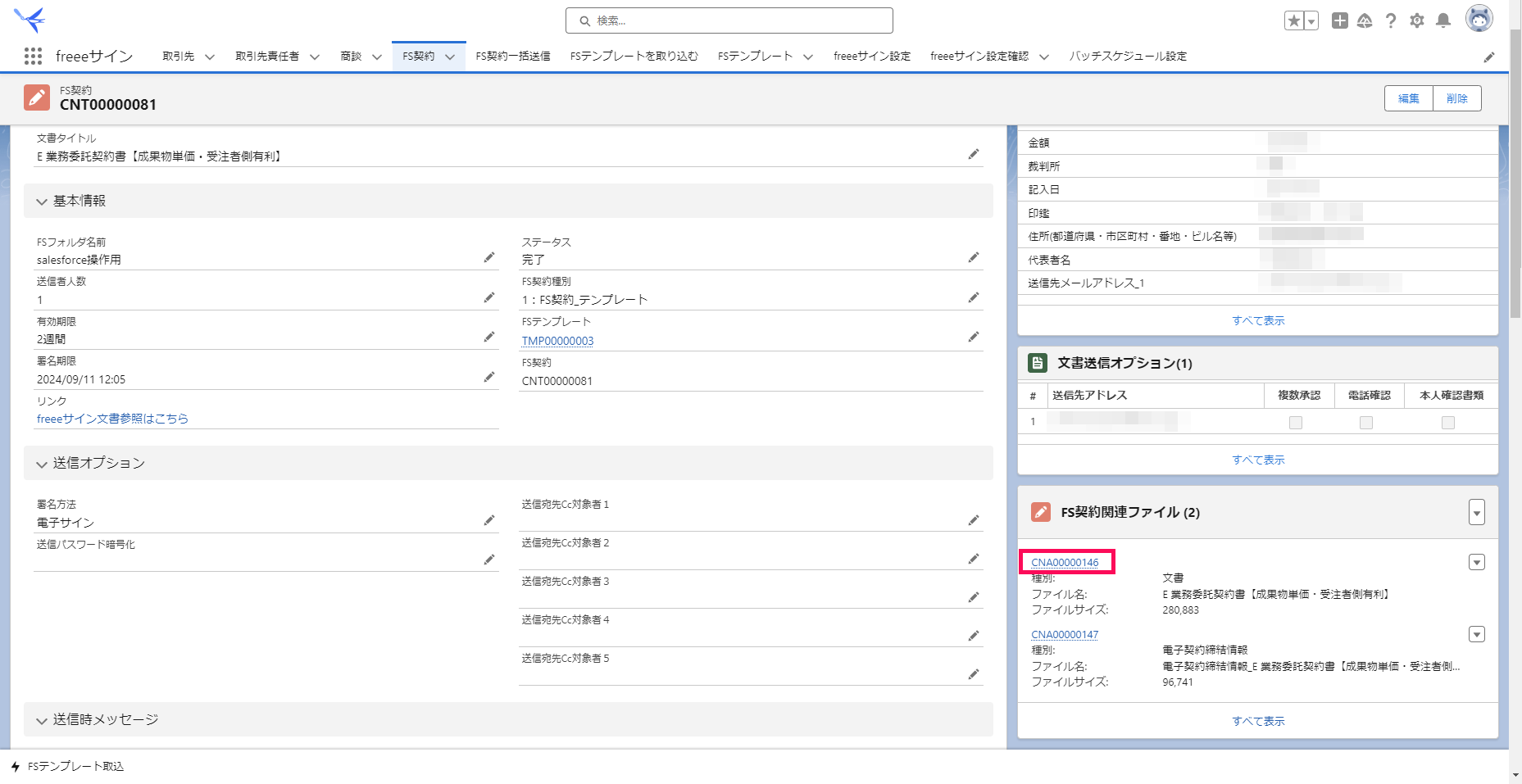Edit the 文書タイトル field pencil
Screen dimensions: 1522x784
(974, 154)
